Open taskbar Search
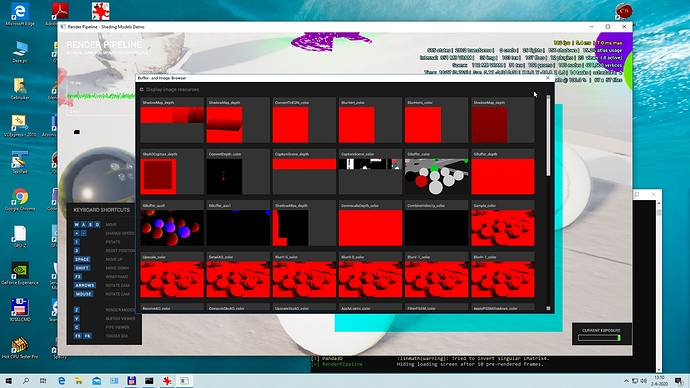Image resolution: width=690 pixels, height=388 pixels. click(26, 381)
